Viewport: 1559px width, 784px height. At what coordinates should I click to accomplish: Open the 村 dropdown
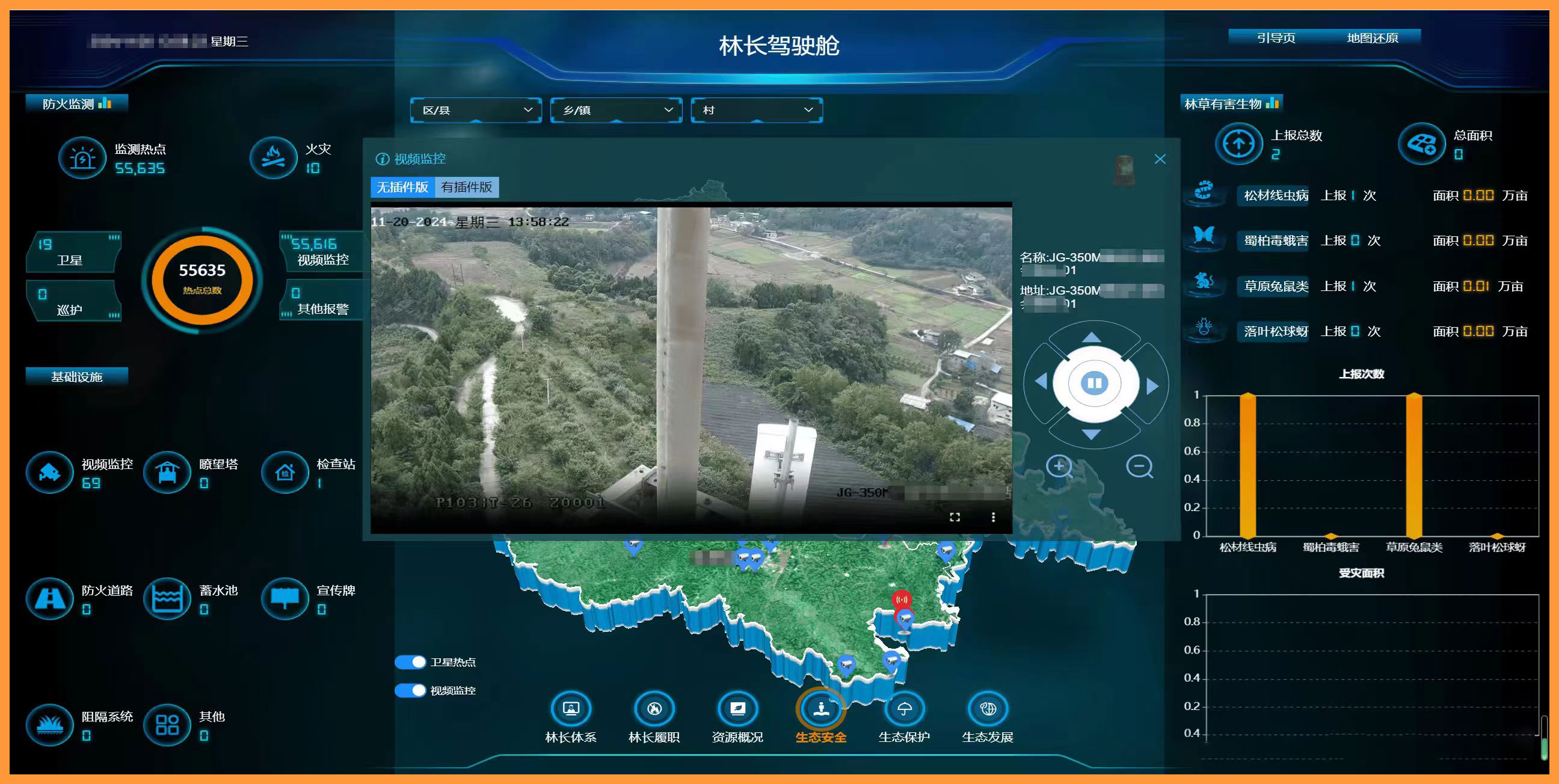[756, 110]
